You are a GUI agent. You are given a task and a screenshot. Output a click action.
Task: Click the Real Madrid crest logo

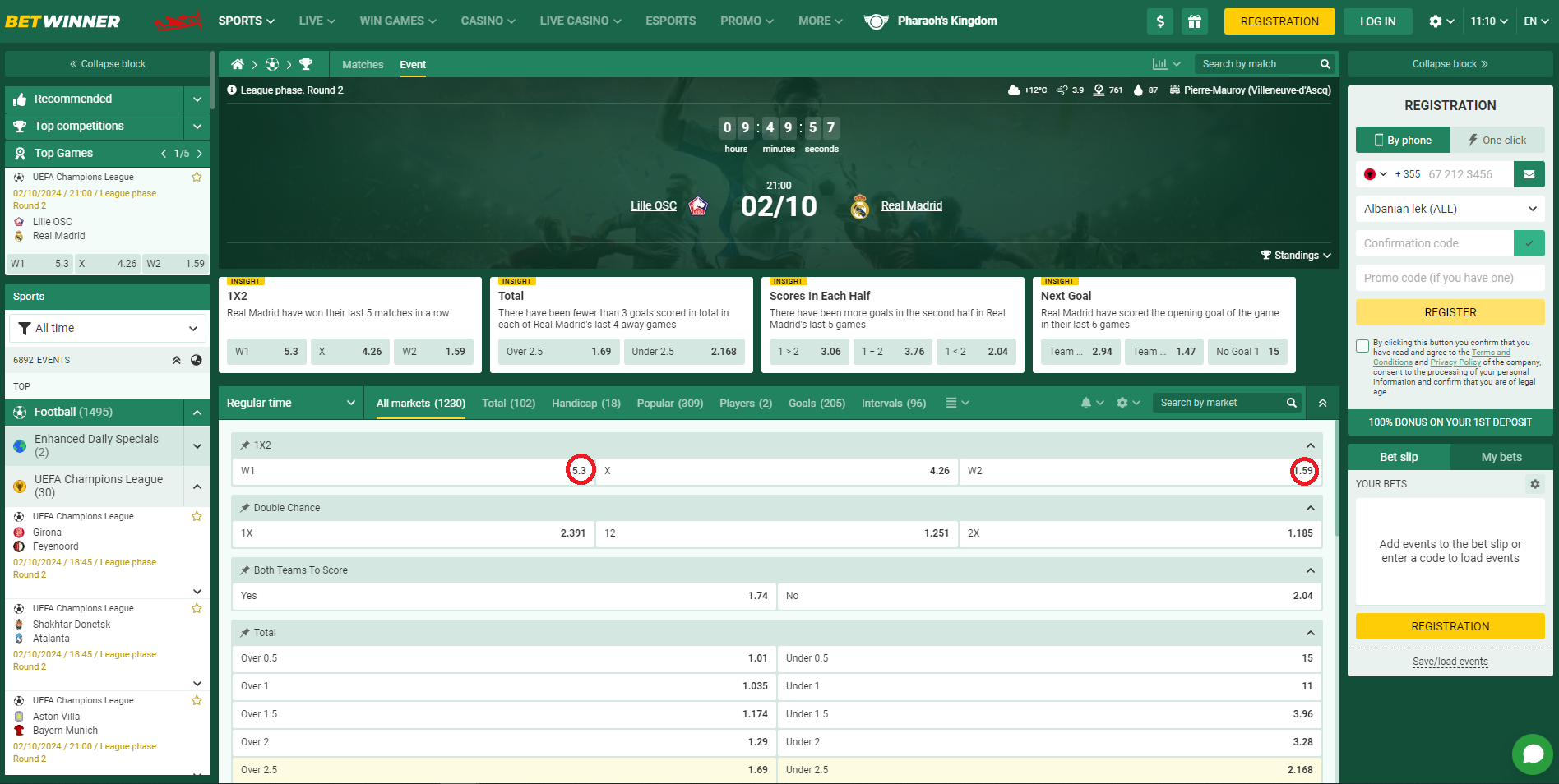[x=860, y=206]
